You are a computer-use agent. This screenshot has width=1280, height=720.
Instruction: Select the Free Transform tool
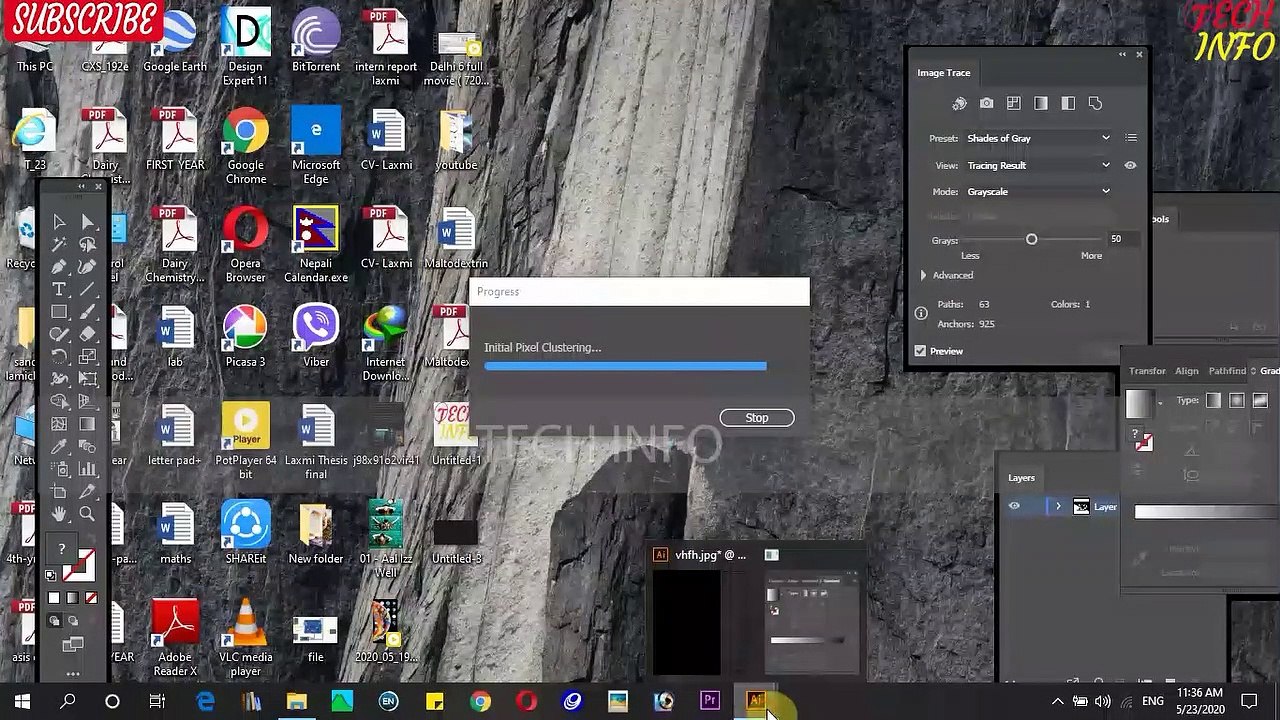pos(87,380)
